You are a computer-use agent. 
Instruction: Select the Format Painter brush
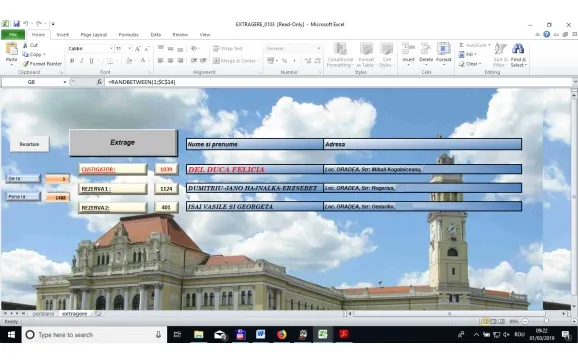tap(25, 64)
